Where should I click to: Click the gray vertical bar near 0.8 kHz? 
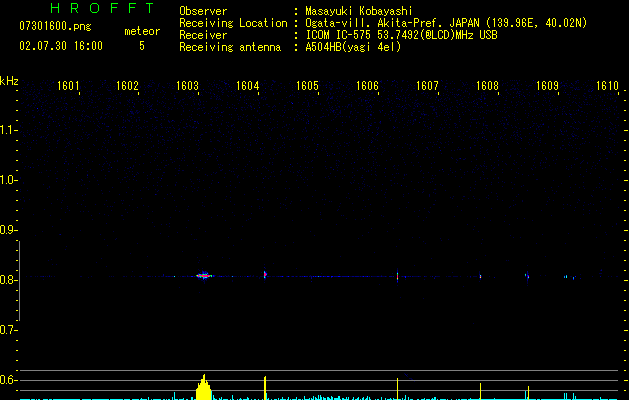(x=19, y=281)
